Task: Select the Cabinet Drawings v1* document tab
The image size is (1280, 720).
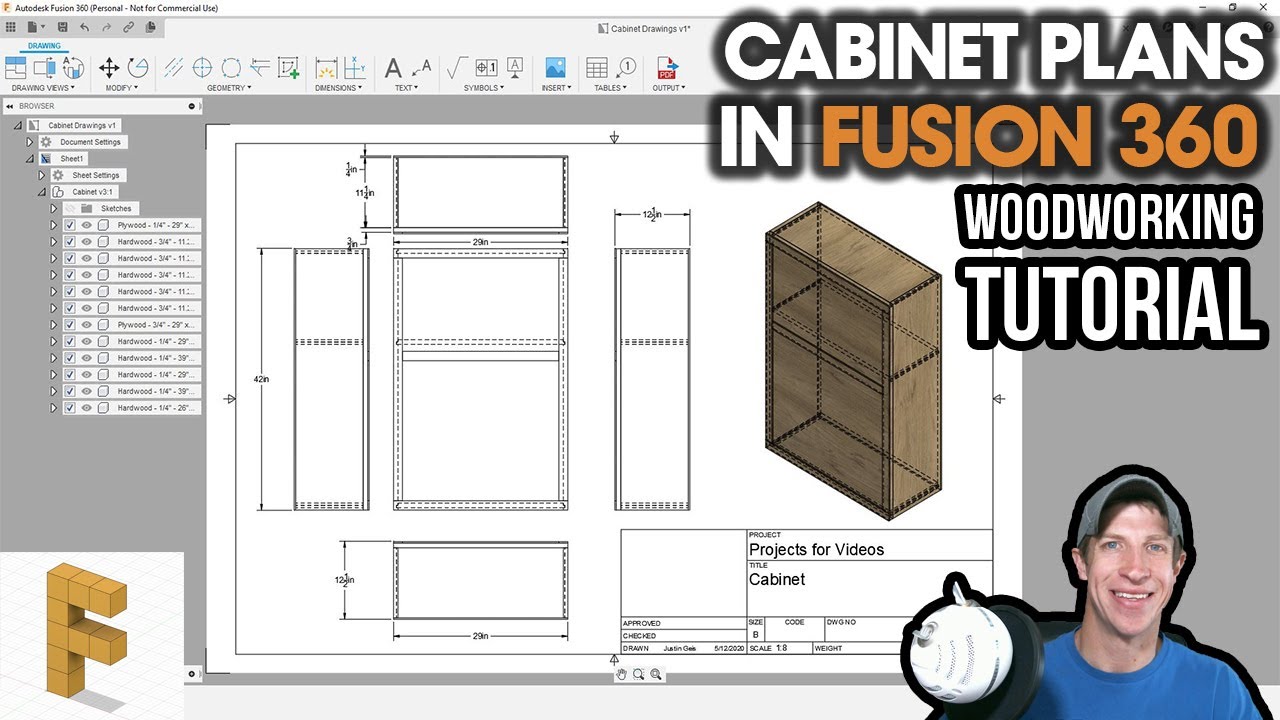Action: coord(645,29)
